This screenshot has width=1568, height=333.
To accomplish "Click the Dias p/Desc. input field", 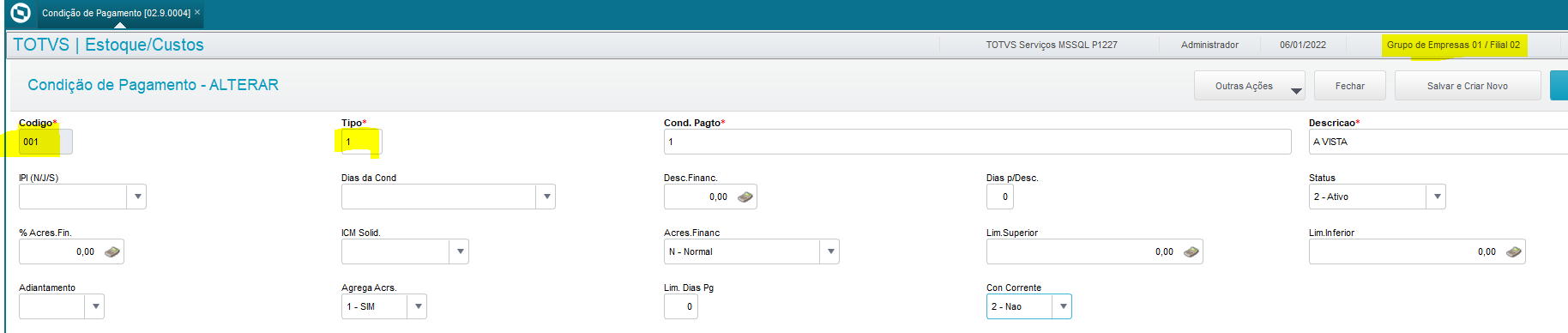I will 1000,197.
